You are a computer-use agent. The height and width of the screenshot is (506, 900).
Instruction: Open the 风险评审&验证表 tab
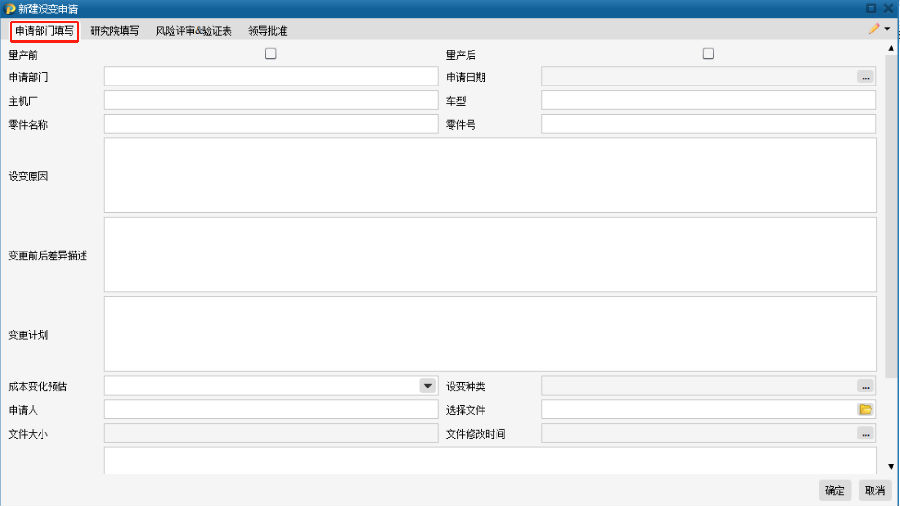[x=193, y=31]
